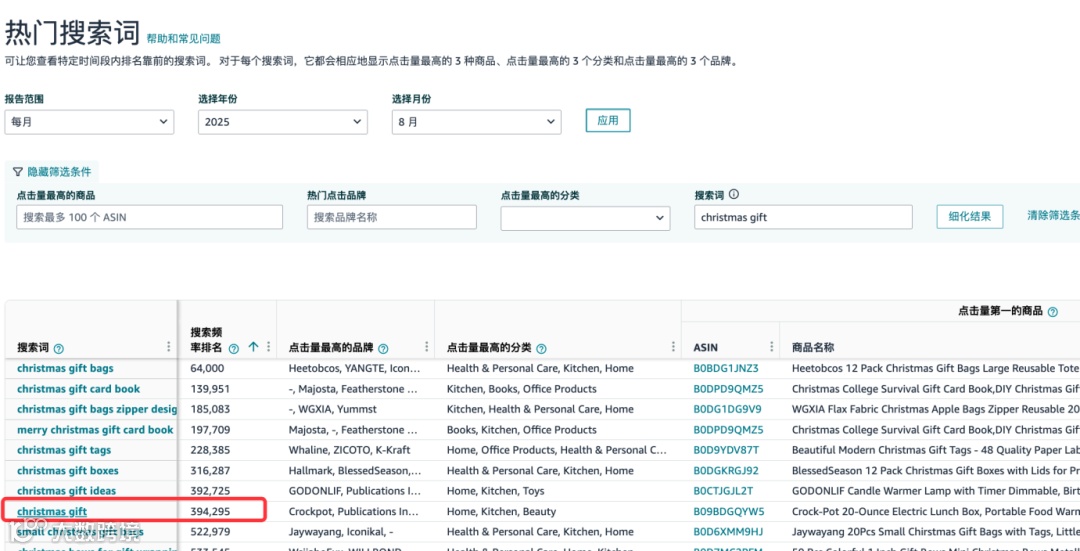Open the christmas gift search term link
Viewport: 1080px width, 551px height.
[52, 511]
